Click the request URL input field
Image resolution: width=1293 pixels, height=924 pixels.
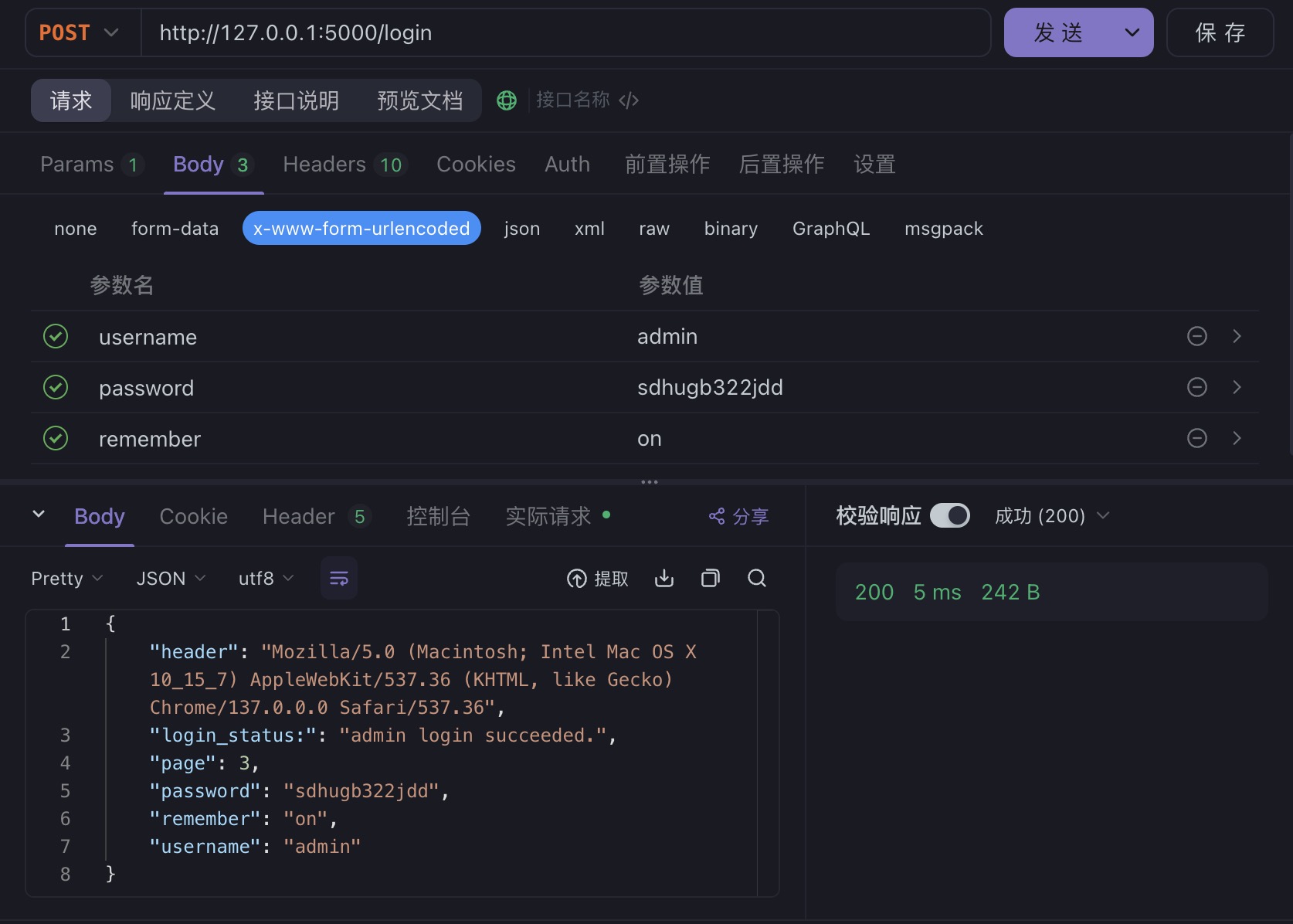pos(564,32)
